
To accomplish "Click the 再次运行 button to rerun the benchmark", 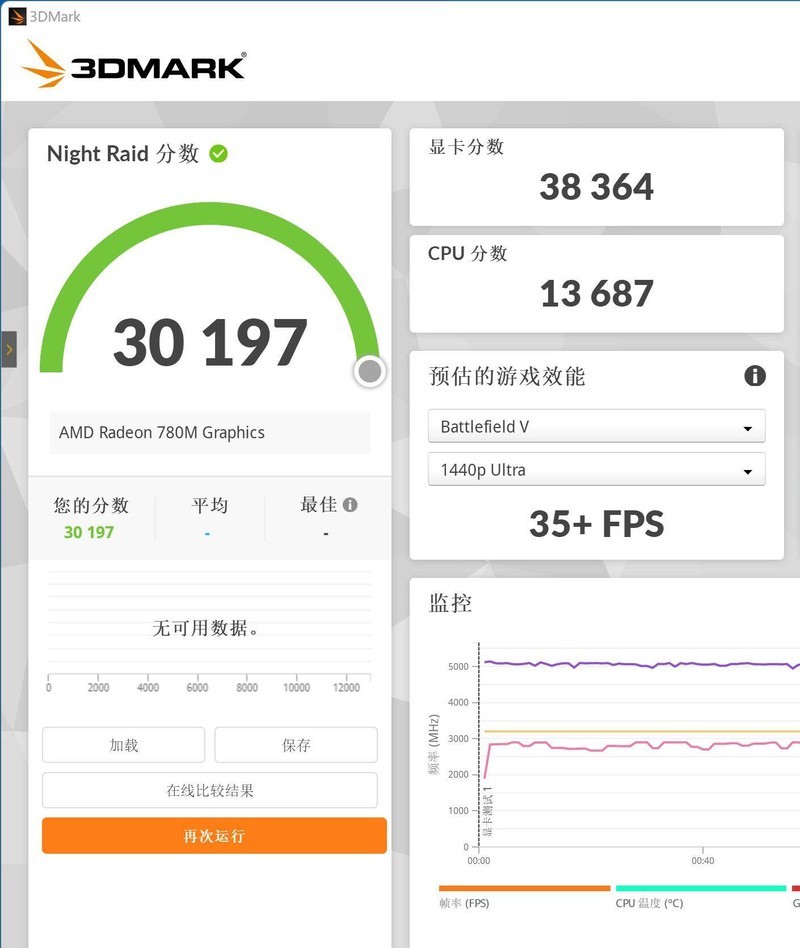I will pos(213,836).
